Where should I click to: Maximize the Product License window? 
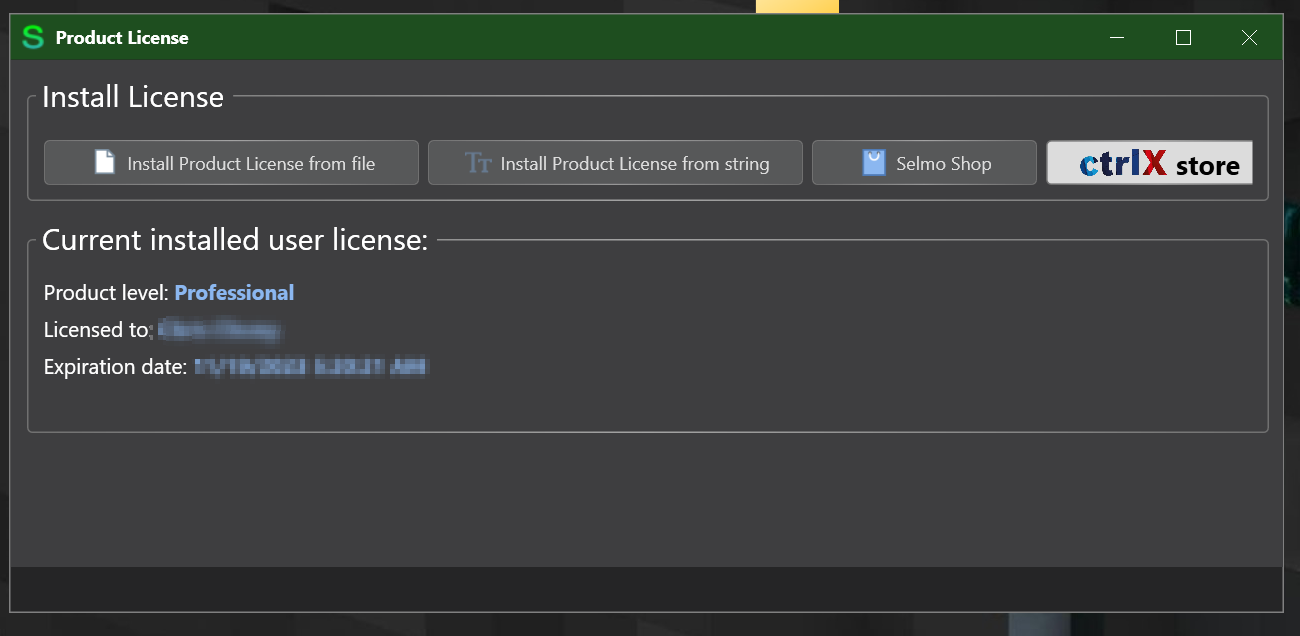coord(1183,38)
